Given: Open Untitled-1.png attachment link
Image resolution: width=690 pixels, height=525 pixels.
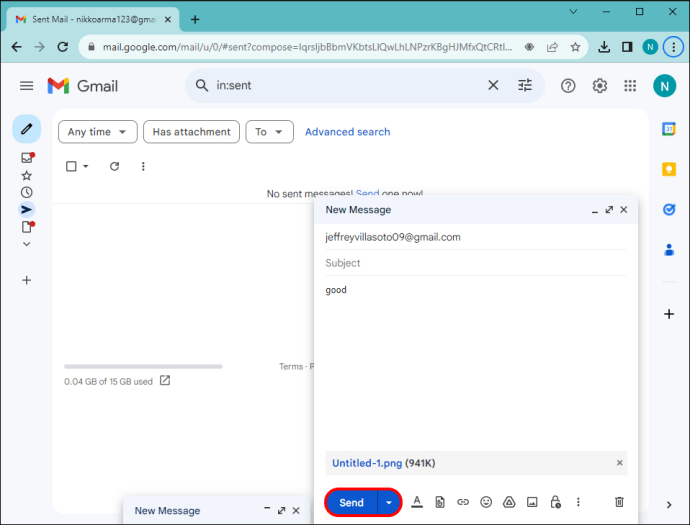Looking at the screenshot, I should click(x=367, y=463).
